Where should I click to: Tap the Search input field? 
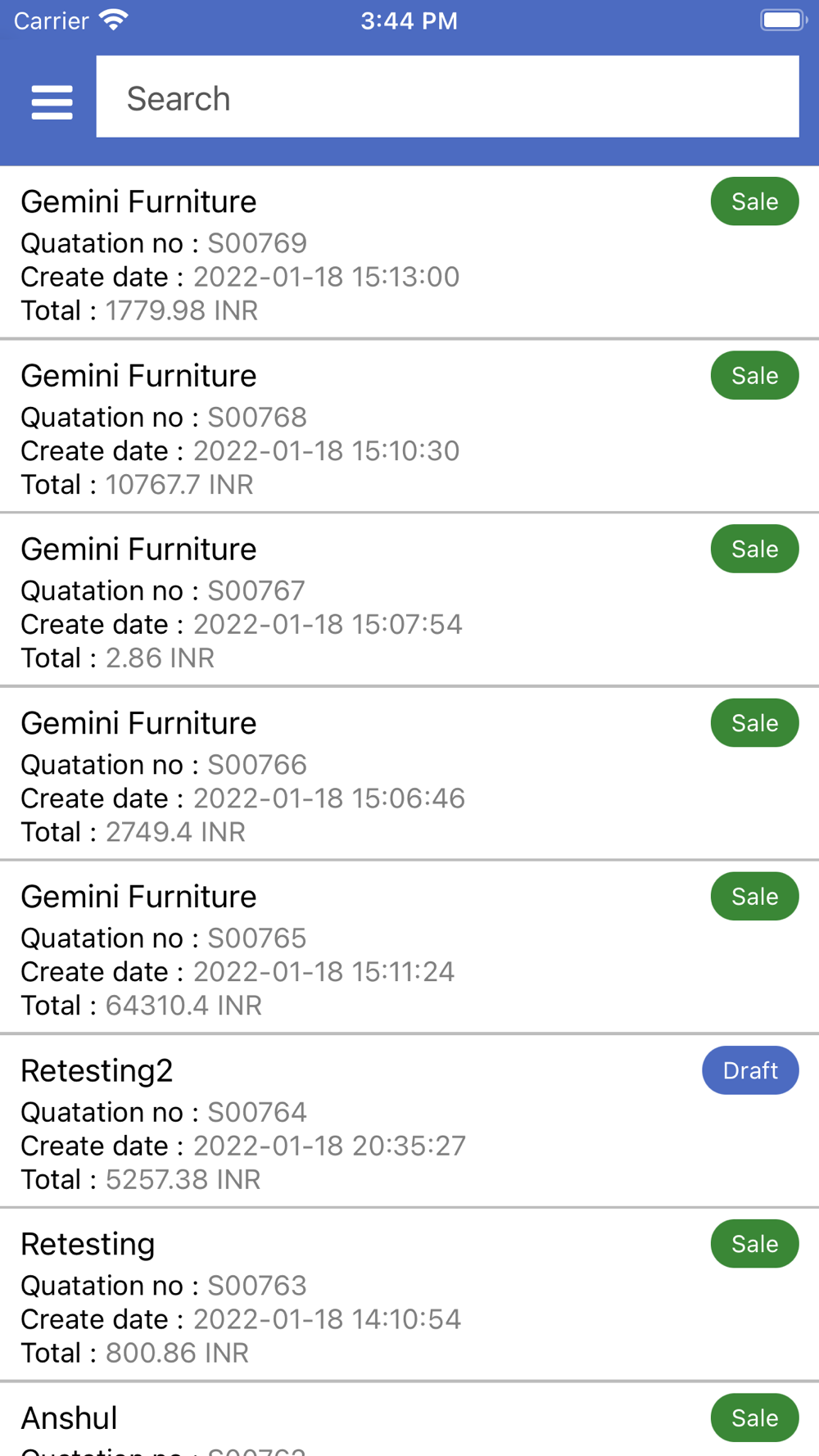[x=447, y=97]
